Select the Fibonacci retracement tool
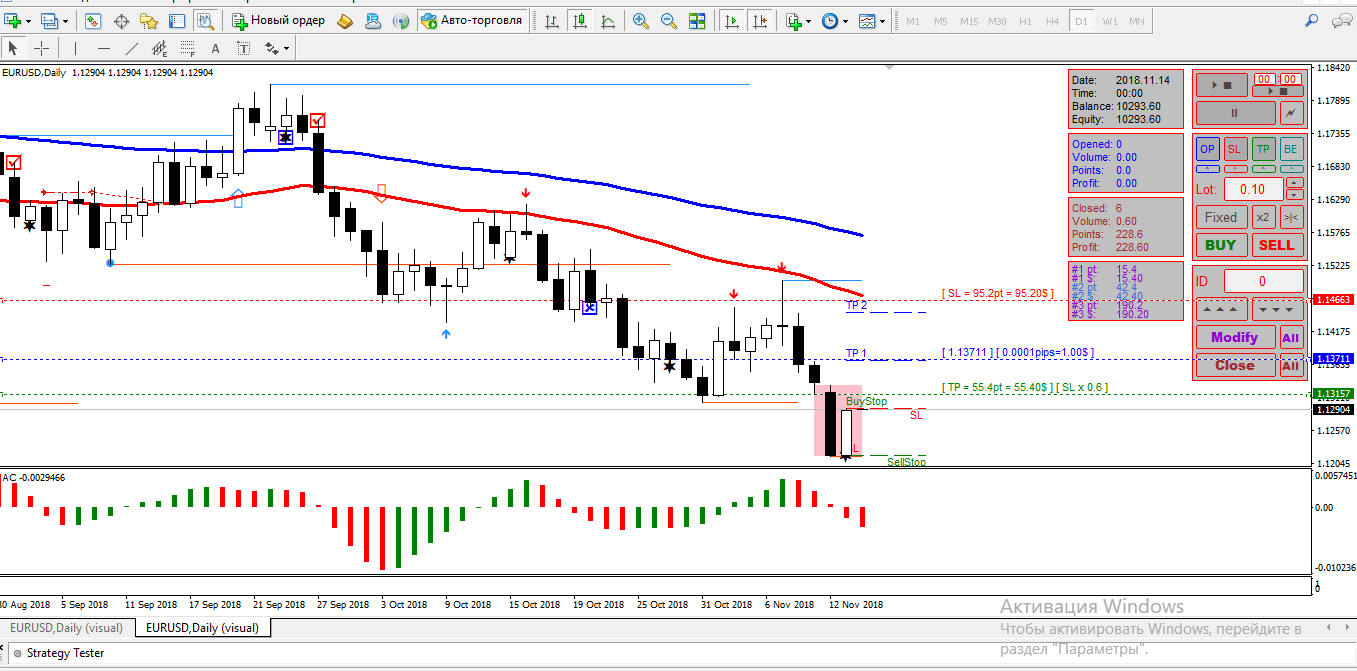Viewport: 1357px width, 671px height. click(188, 47)
